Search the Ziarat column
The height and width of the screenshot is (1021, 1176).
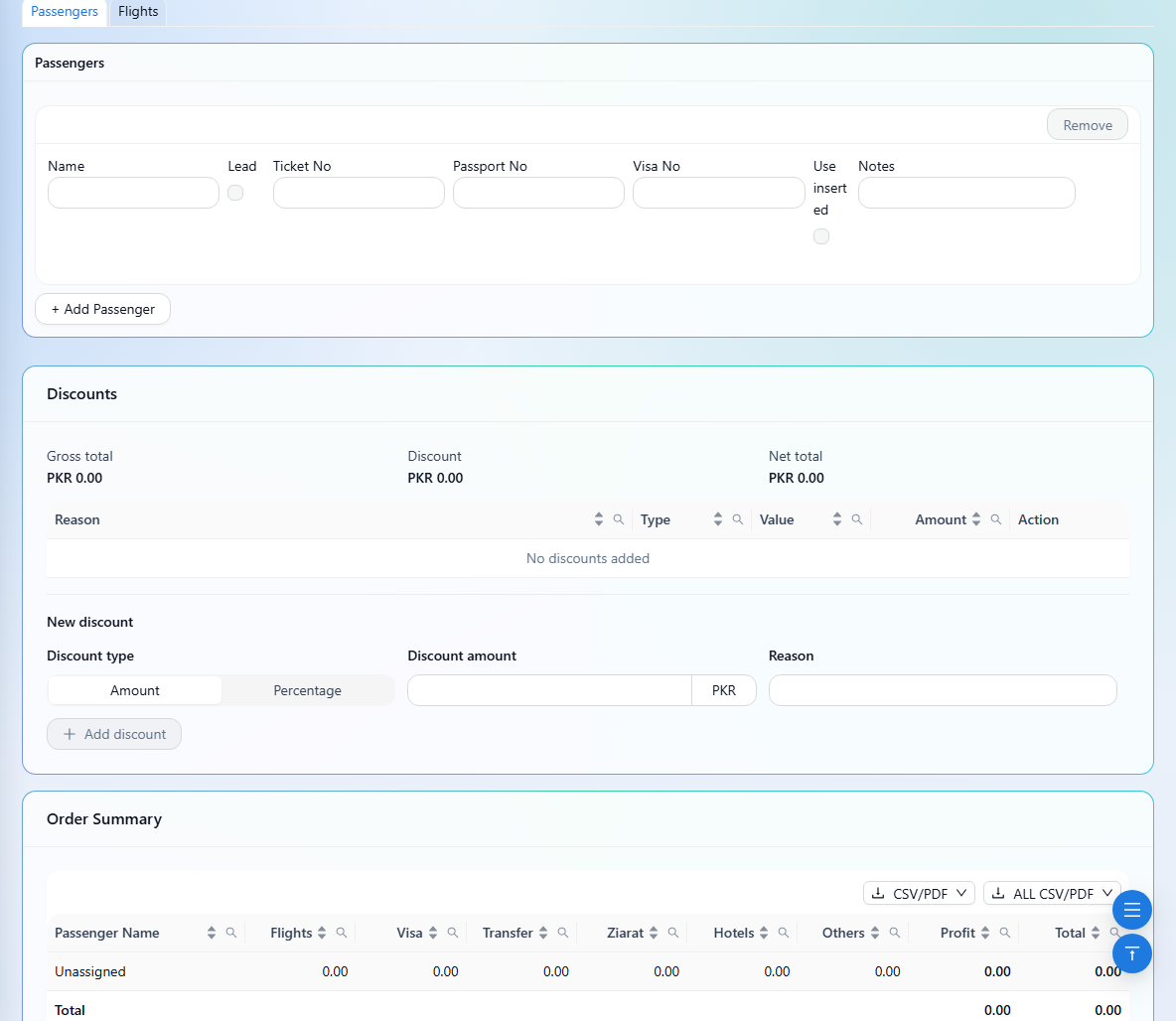[672, 933]
